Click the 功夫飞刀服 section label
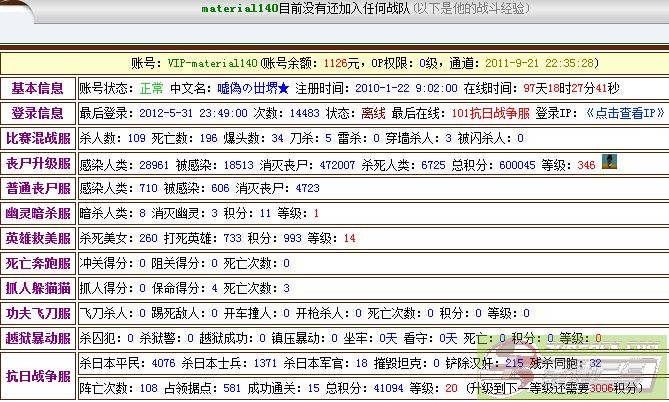Image resolution: width=669 pixels, height=402 pixels. pyautogui.click(x=37, y=313)
